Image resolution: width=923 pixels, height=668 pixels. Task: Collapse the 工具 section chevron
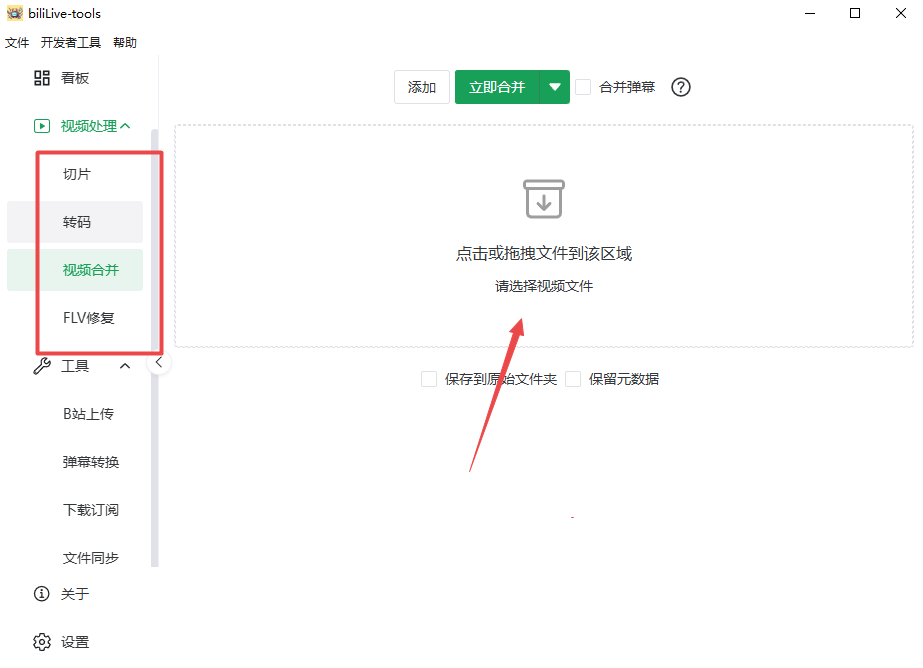[125, 366]
